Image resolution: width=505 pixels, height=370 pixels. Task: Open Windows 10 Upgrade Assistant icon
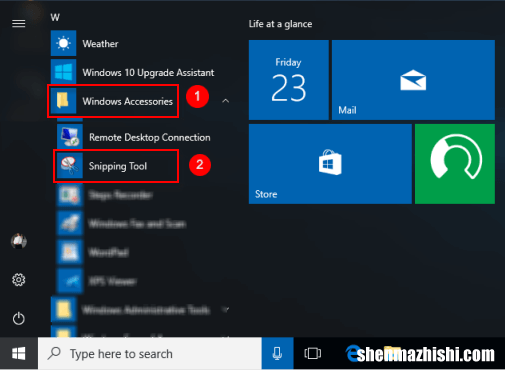tap(63, 72)
